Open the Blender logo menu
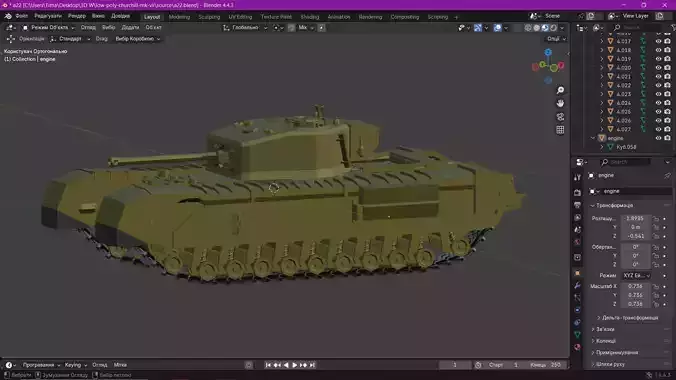 8,16
